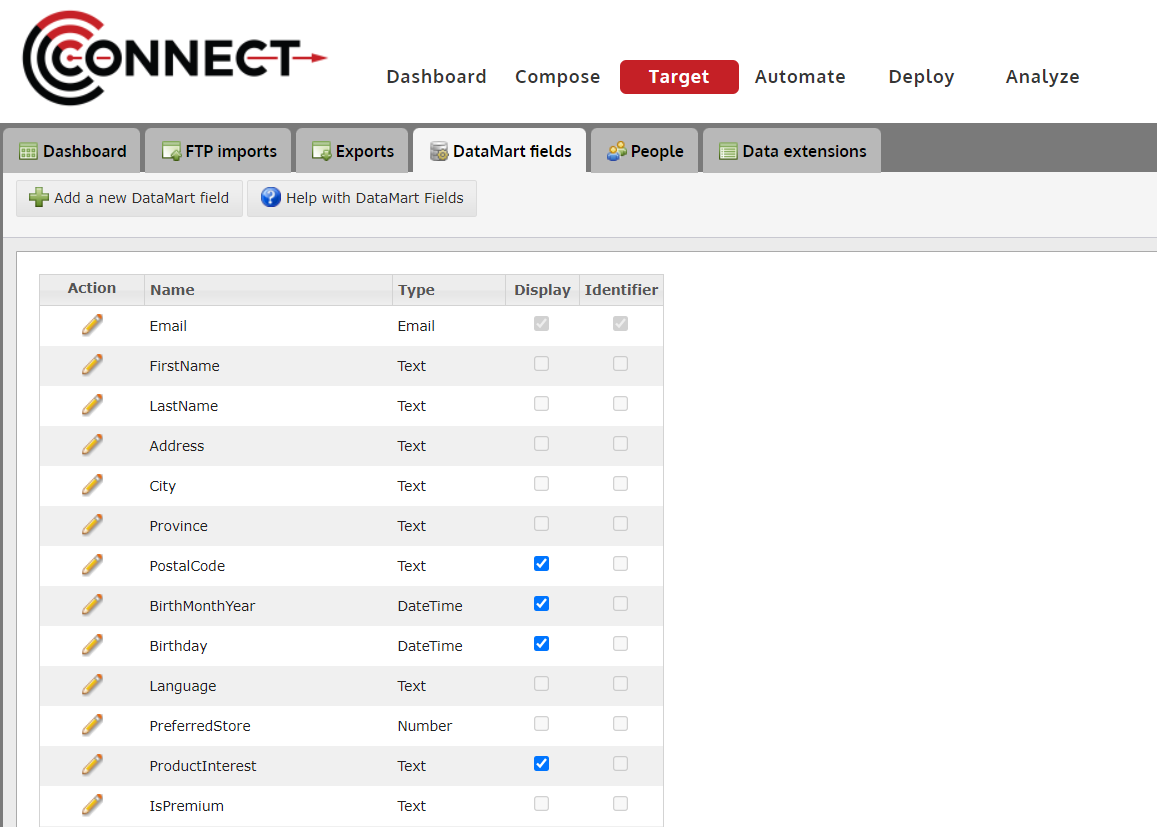
Task: Open edit for the PreferredStore field
Action: (92, 725)
